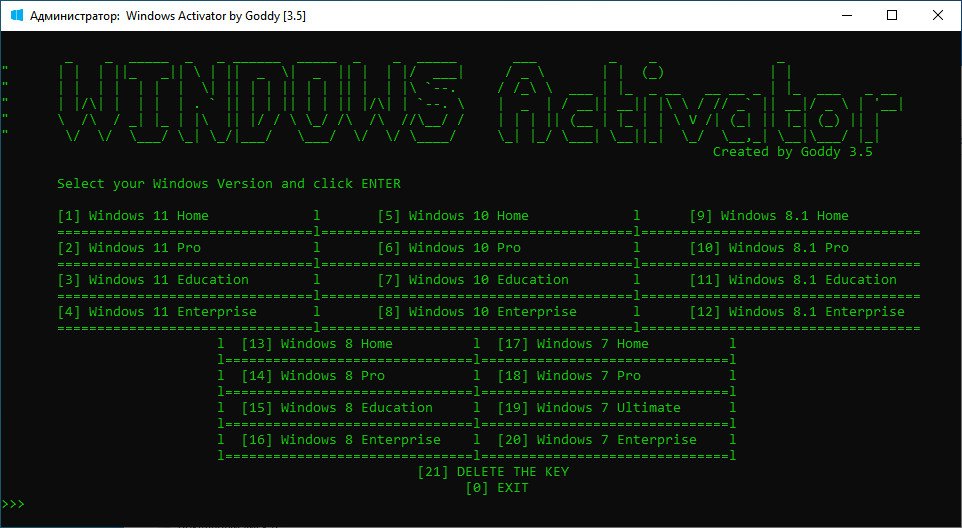Select the '[13] Windows 8 Home' entry
Image resolution: width=962 pixels, height=528 pixels.
tap(317, 344)
